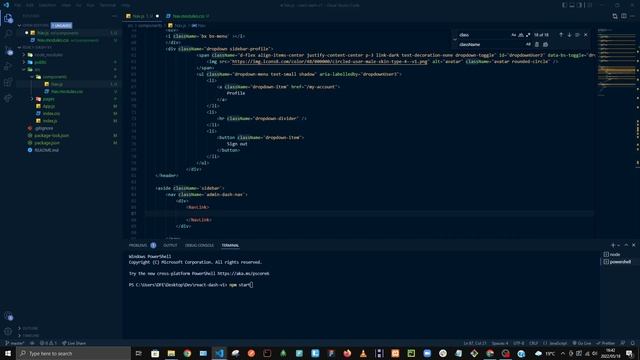Collapse the project root folder section
Viewport: 640px width, 360px height.
(19, 47)
